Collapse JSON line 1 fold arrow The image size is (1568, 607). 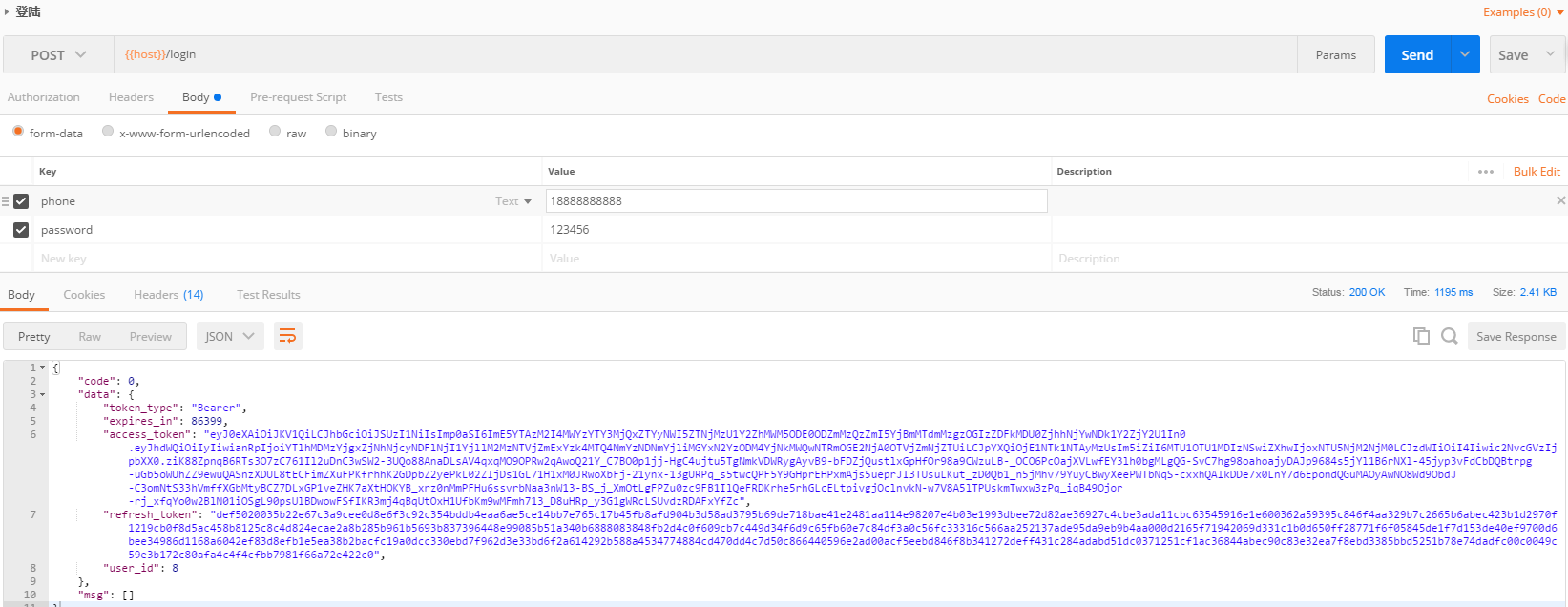pos(43,367)
